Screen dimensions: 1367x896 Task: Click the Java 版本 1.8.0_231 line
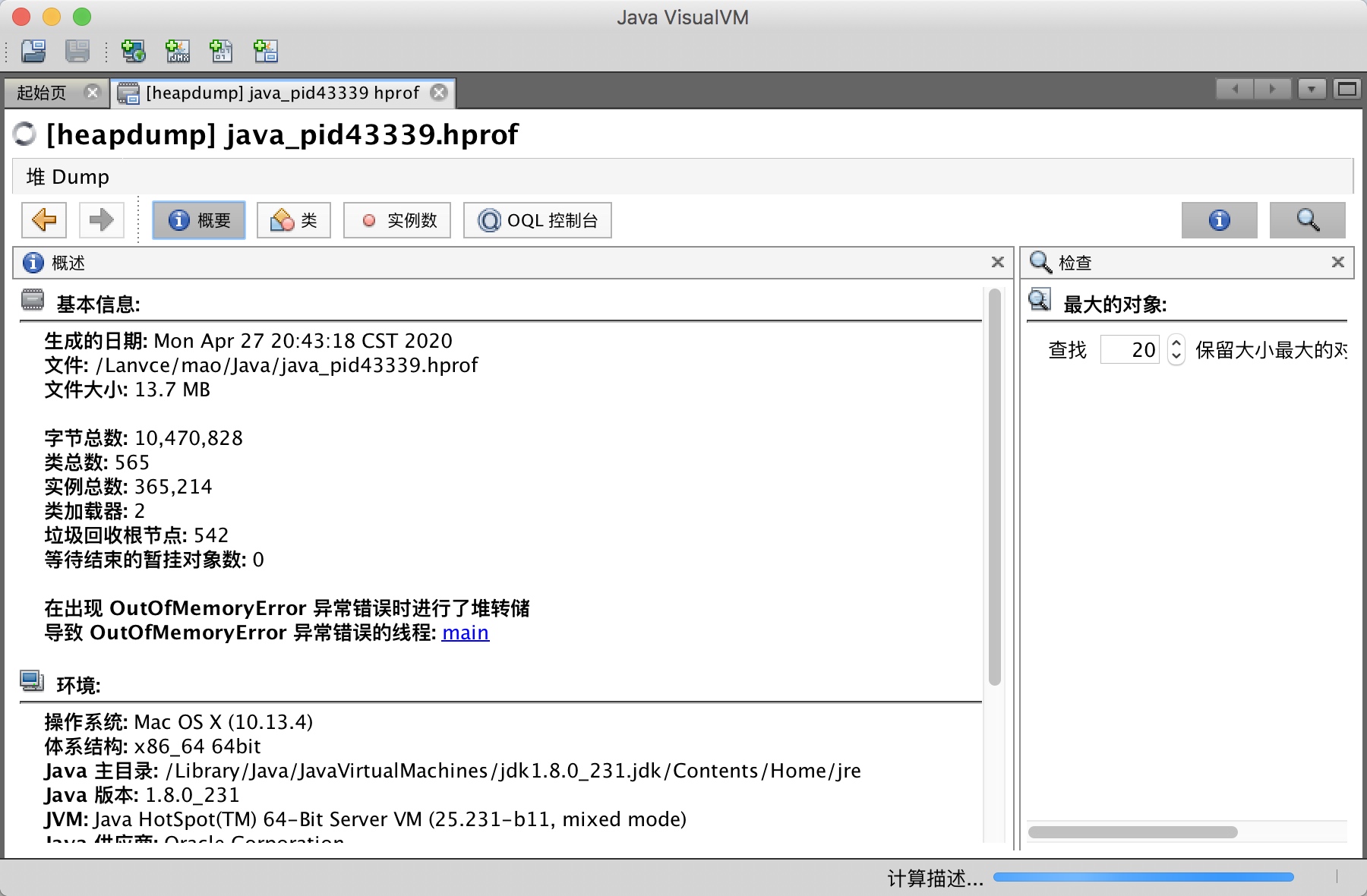click(142, 795)
